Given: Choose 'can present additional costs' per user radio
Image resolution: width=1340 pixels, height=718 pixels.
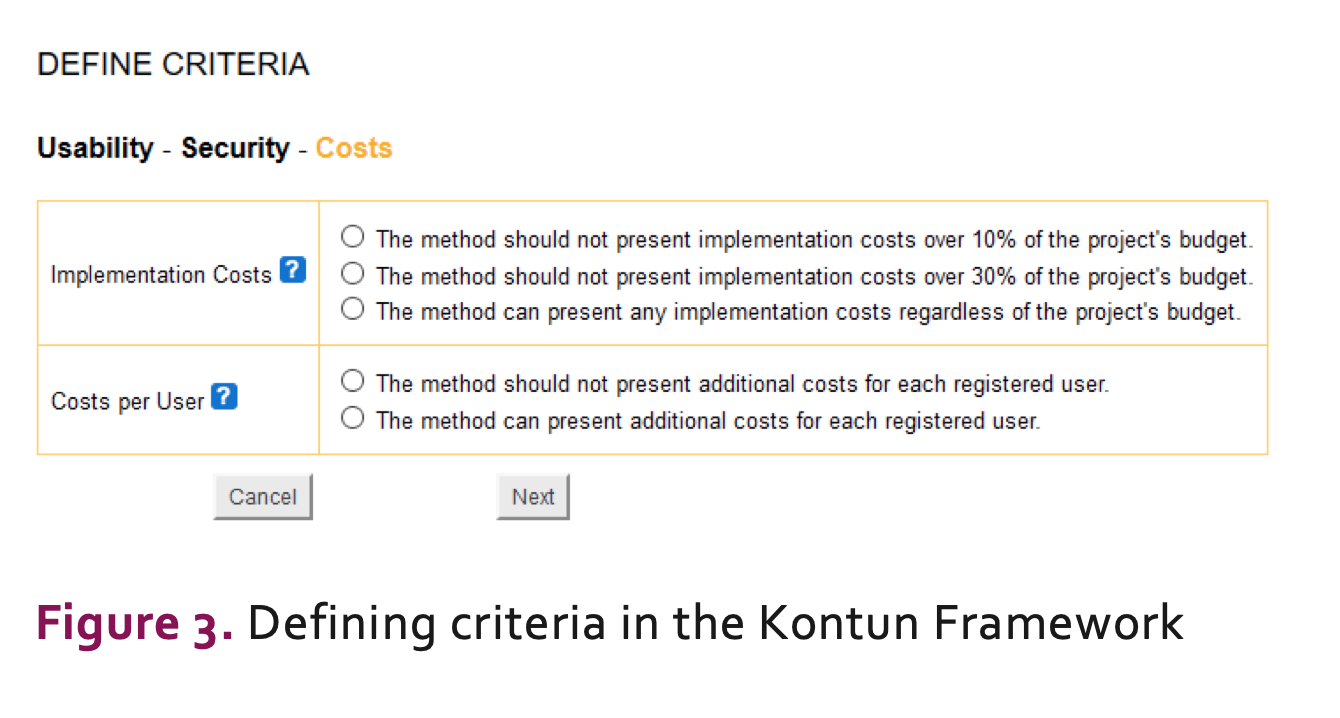Looking at the screenshot, I should 352,418.
